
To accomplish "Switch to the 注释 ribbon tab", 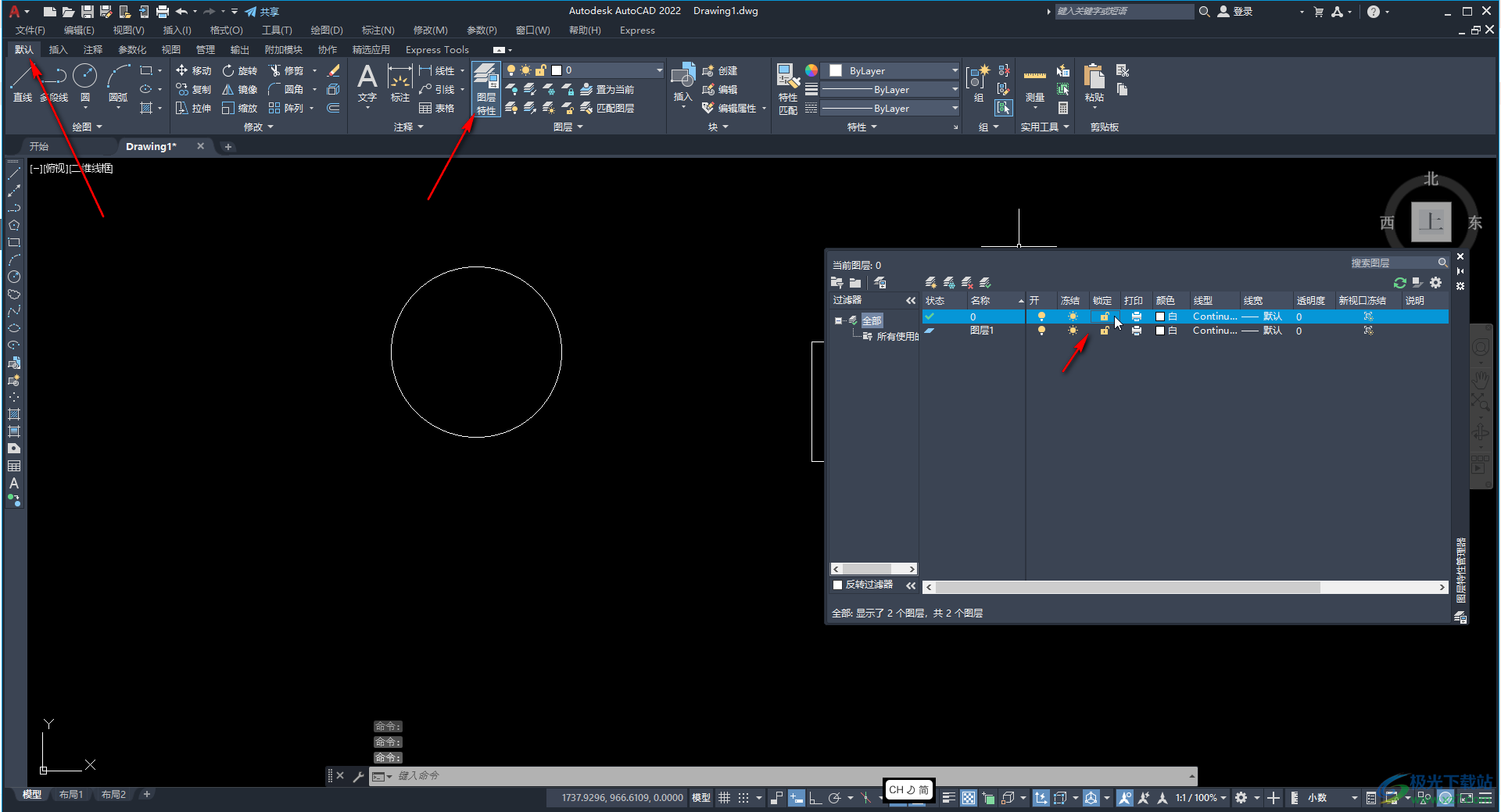I will tap(92, 49).
